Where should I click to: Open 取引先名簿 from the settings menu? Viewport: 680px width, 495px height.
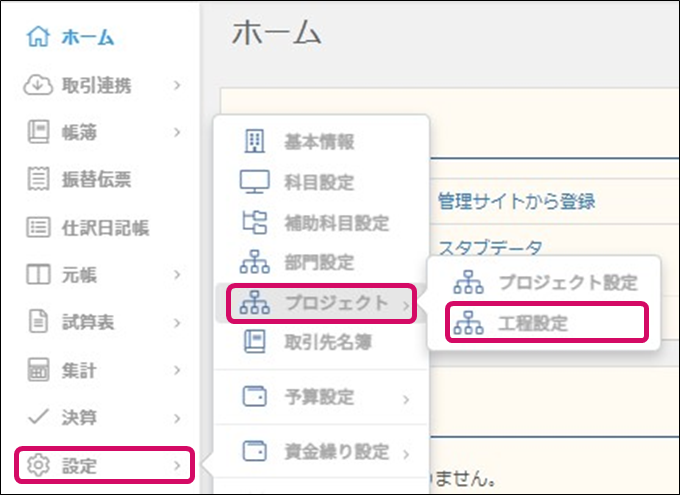coord(326,343)
